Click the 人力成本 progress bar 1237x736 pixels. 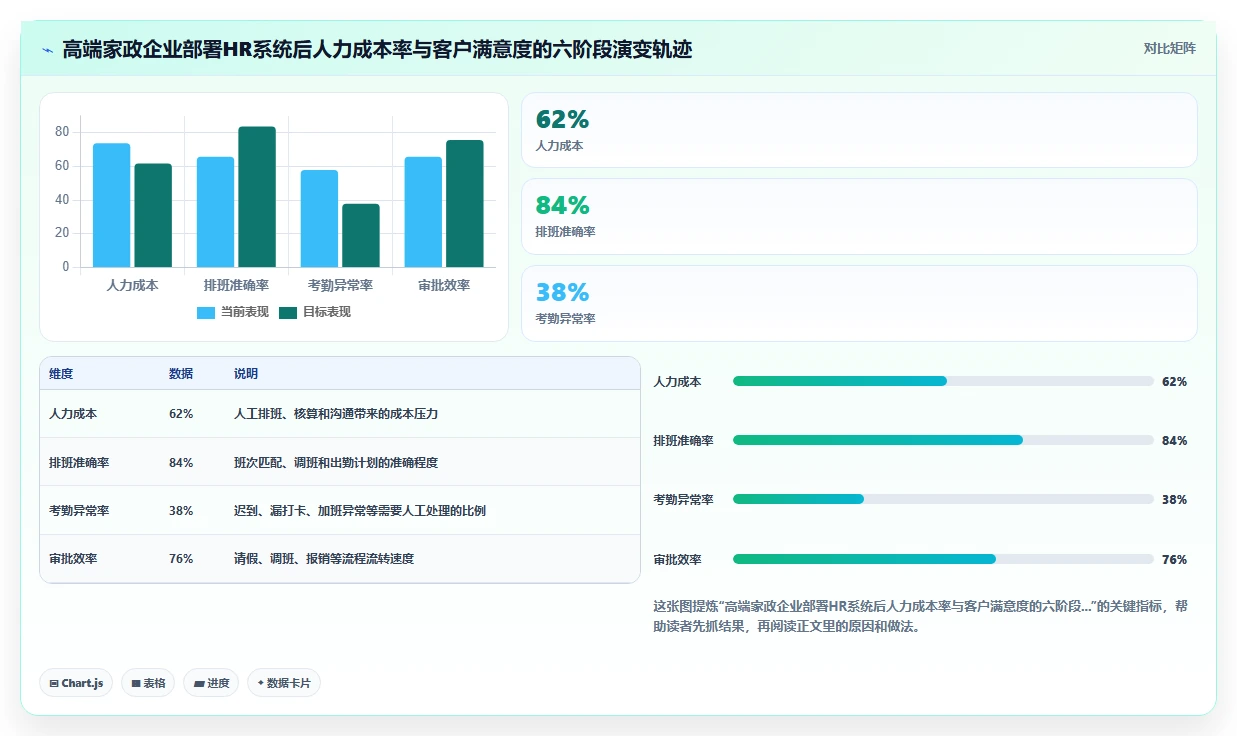pos(943,381)
